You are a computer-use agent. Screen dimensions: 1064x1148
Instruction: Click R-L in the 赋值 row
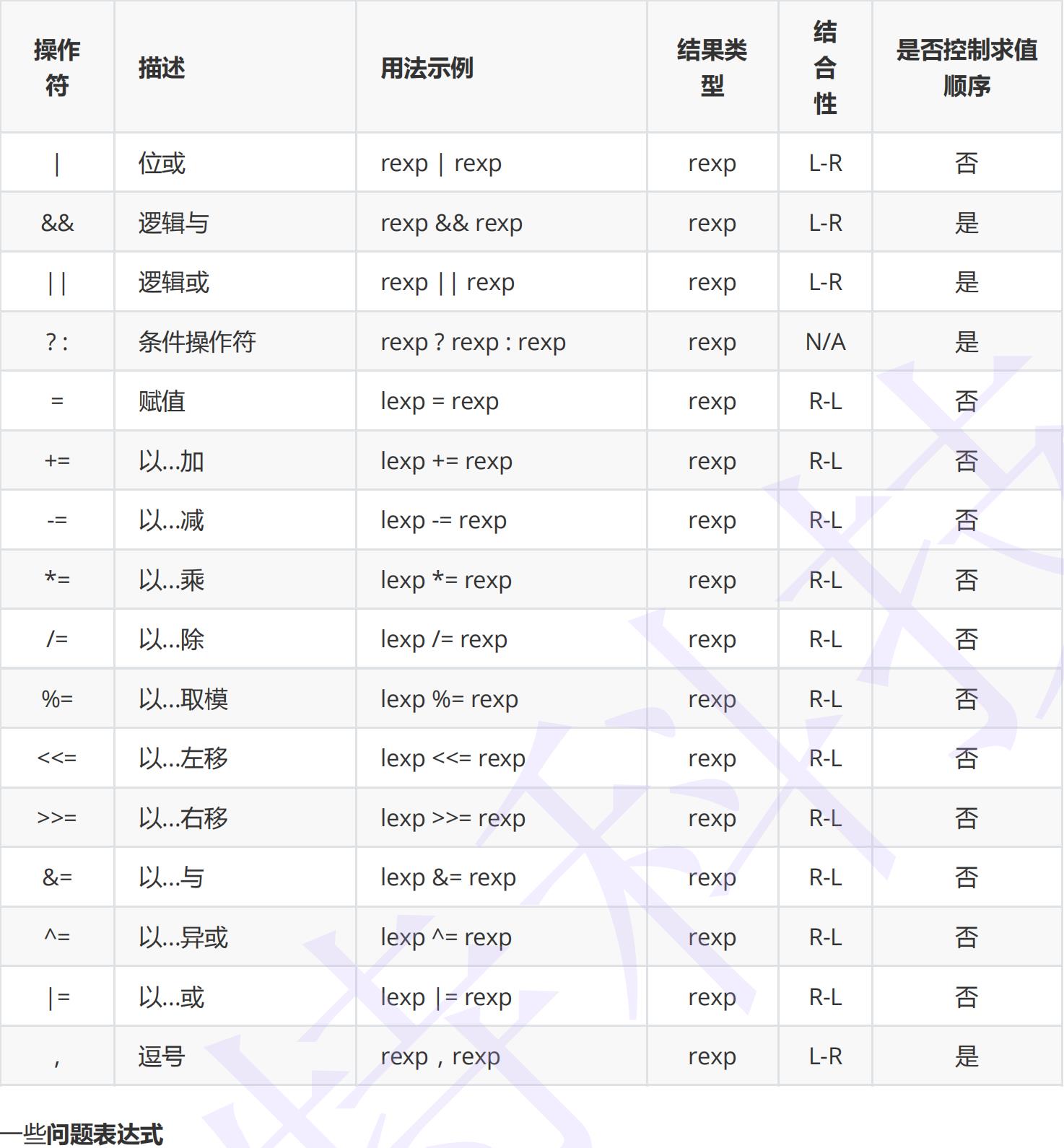click(825, 401)
